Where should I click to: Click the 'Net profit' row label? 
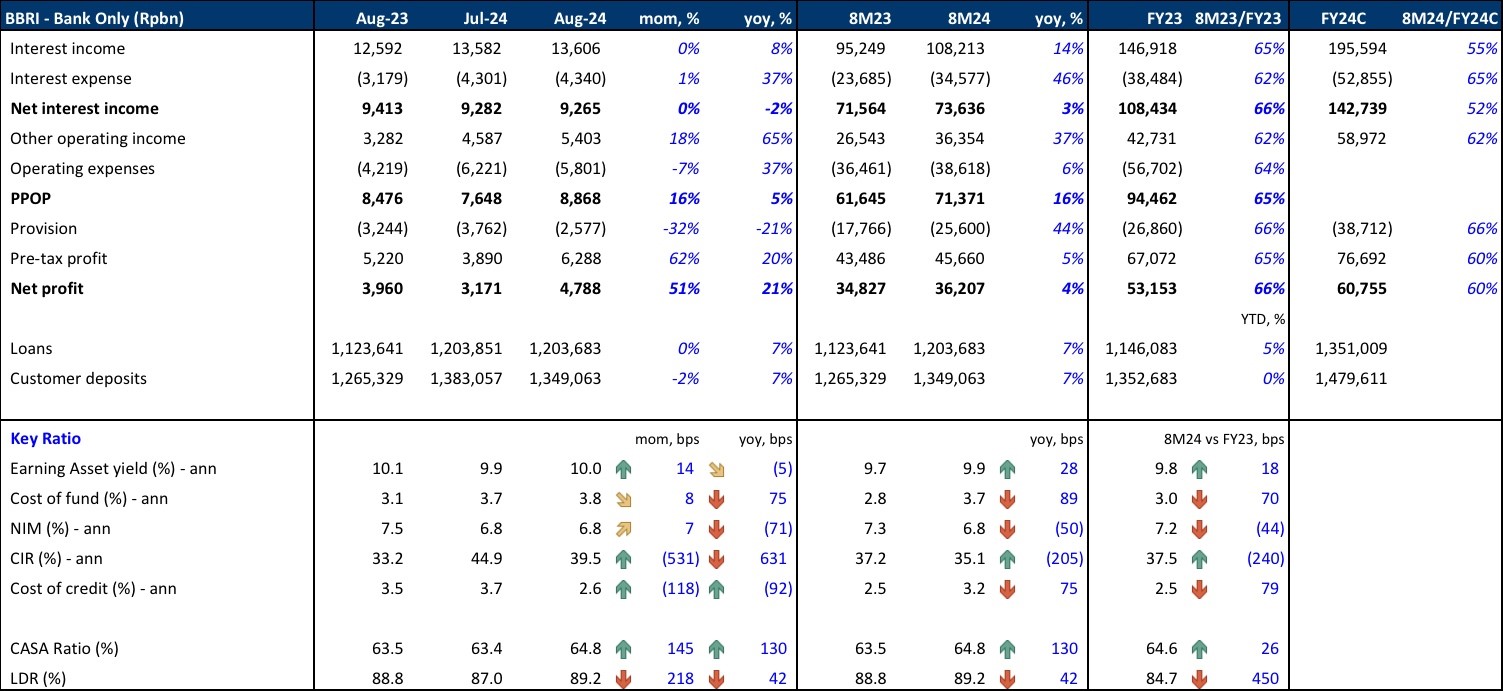coord(47,288)
